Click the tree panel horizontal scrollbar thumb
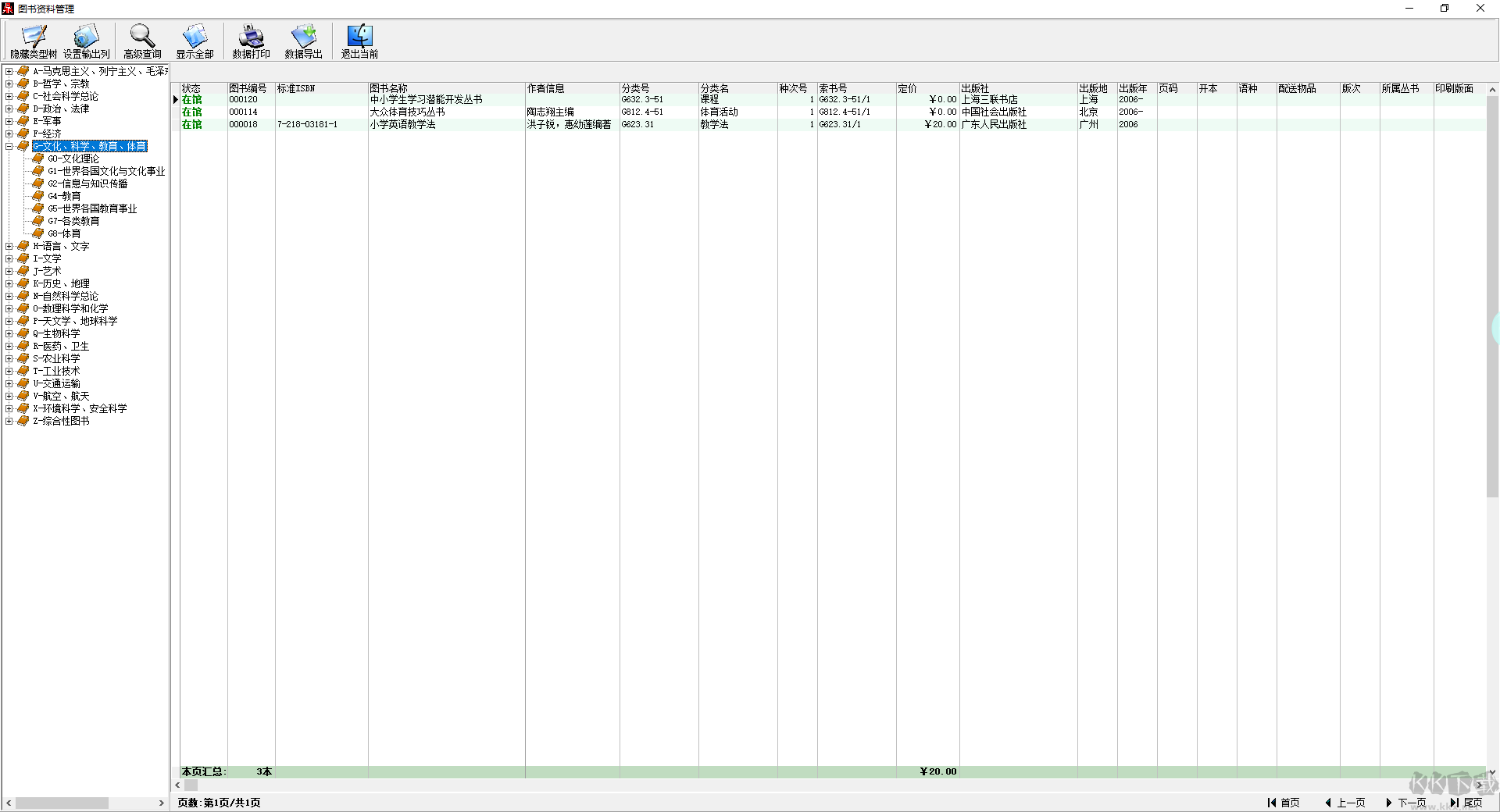Image resolution: width=1500 pixels, height=812 pixels. pos(62,803)
